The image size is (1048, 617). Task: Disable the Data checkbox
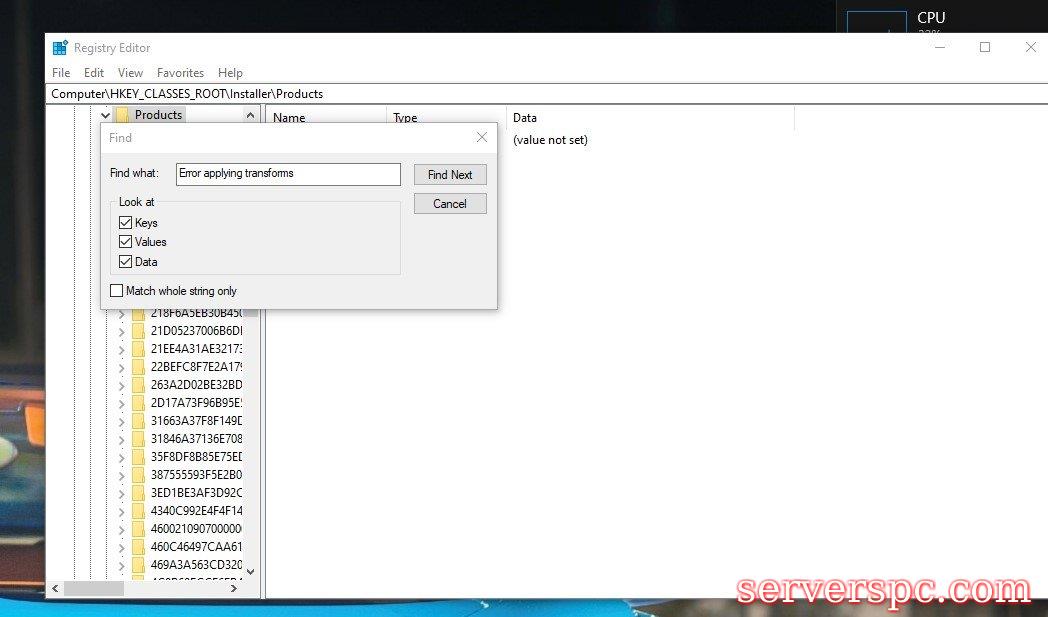point(125,262)
